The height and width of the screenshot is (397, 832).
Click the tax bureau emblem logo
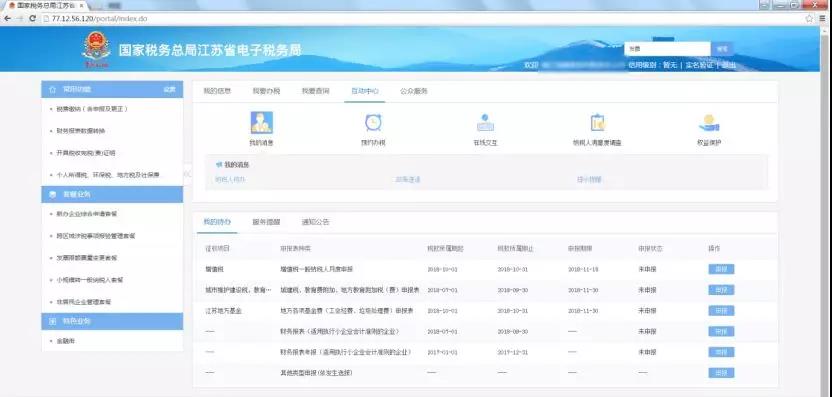(x=97, y=49)
